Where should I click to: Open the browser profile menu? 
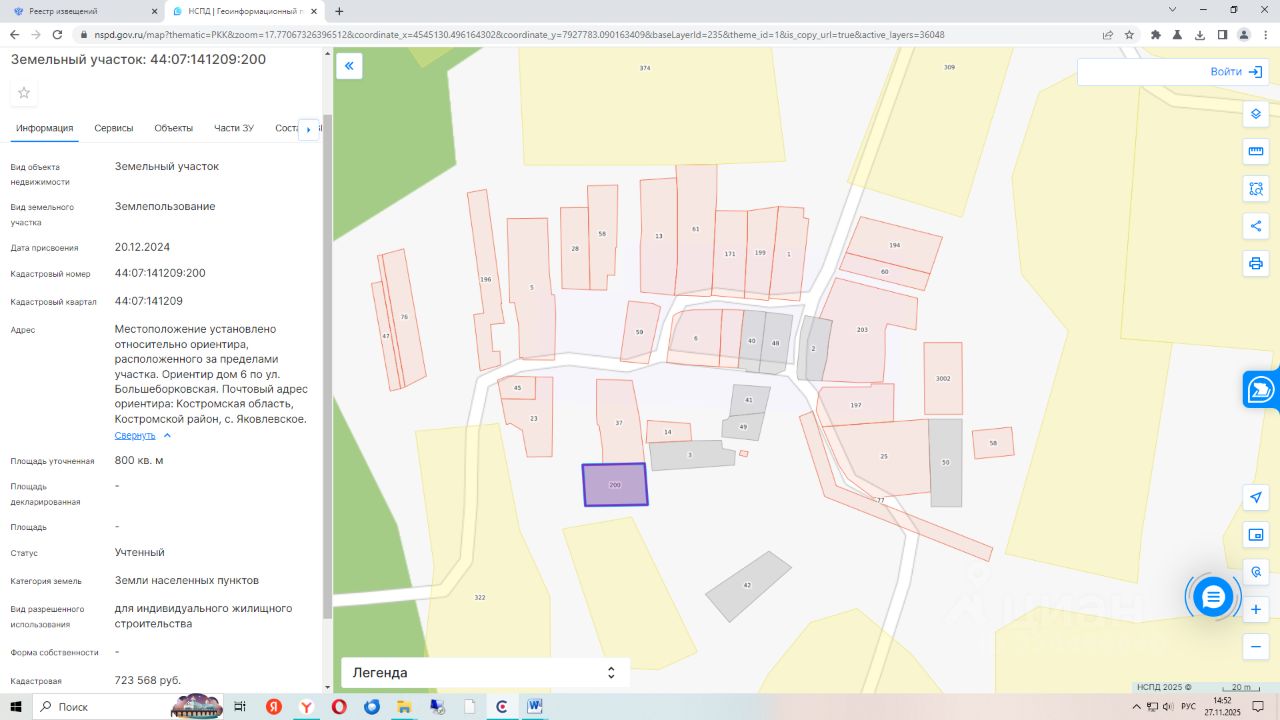click(1244, 34)
